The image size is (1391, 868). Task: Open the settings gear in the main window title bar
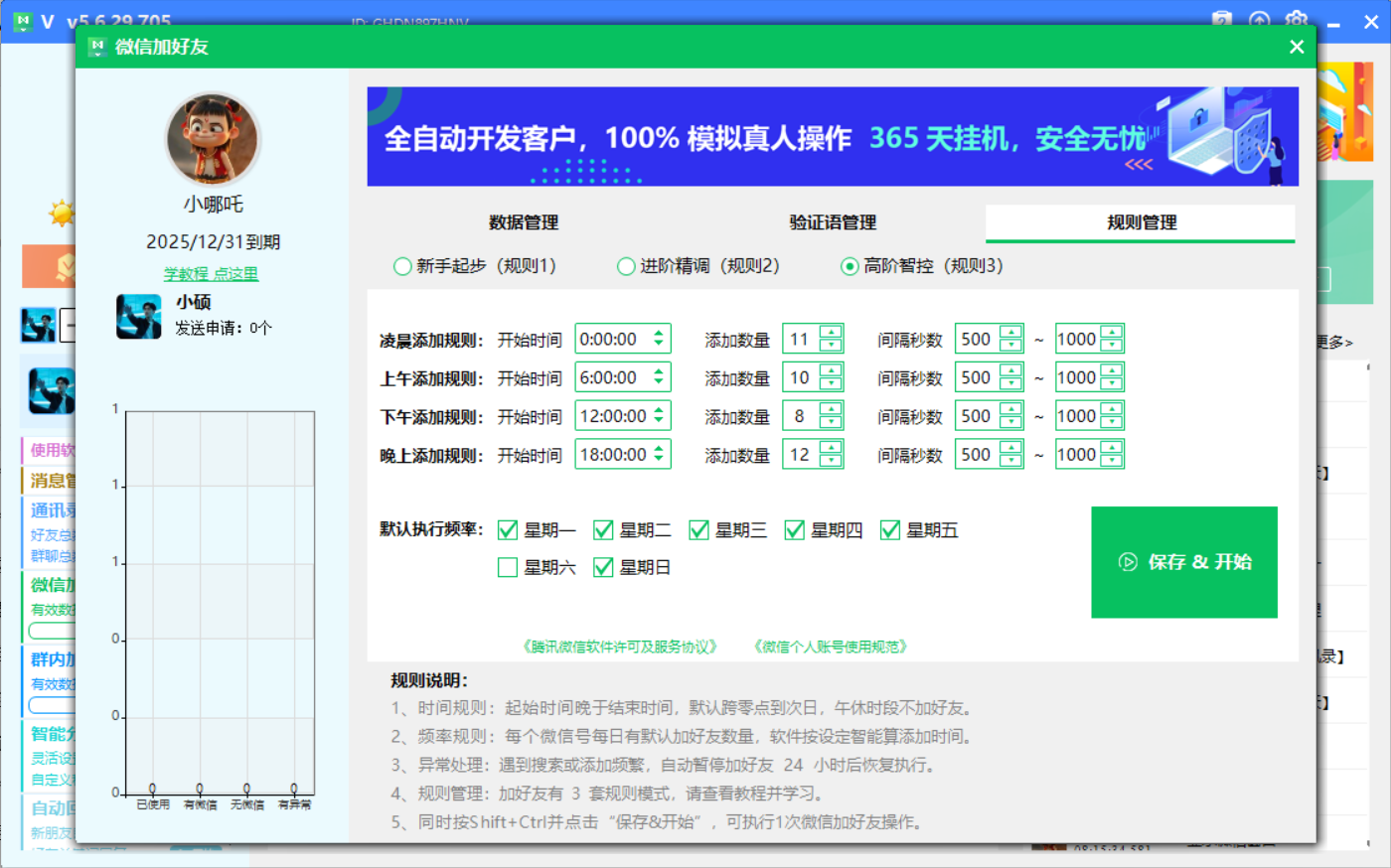[1297, 20]
